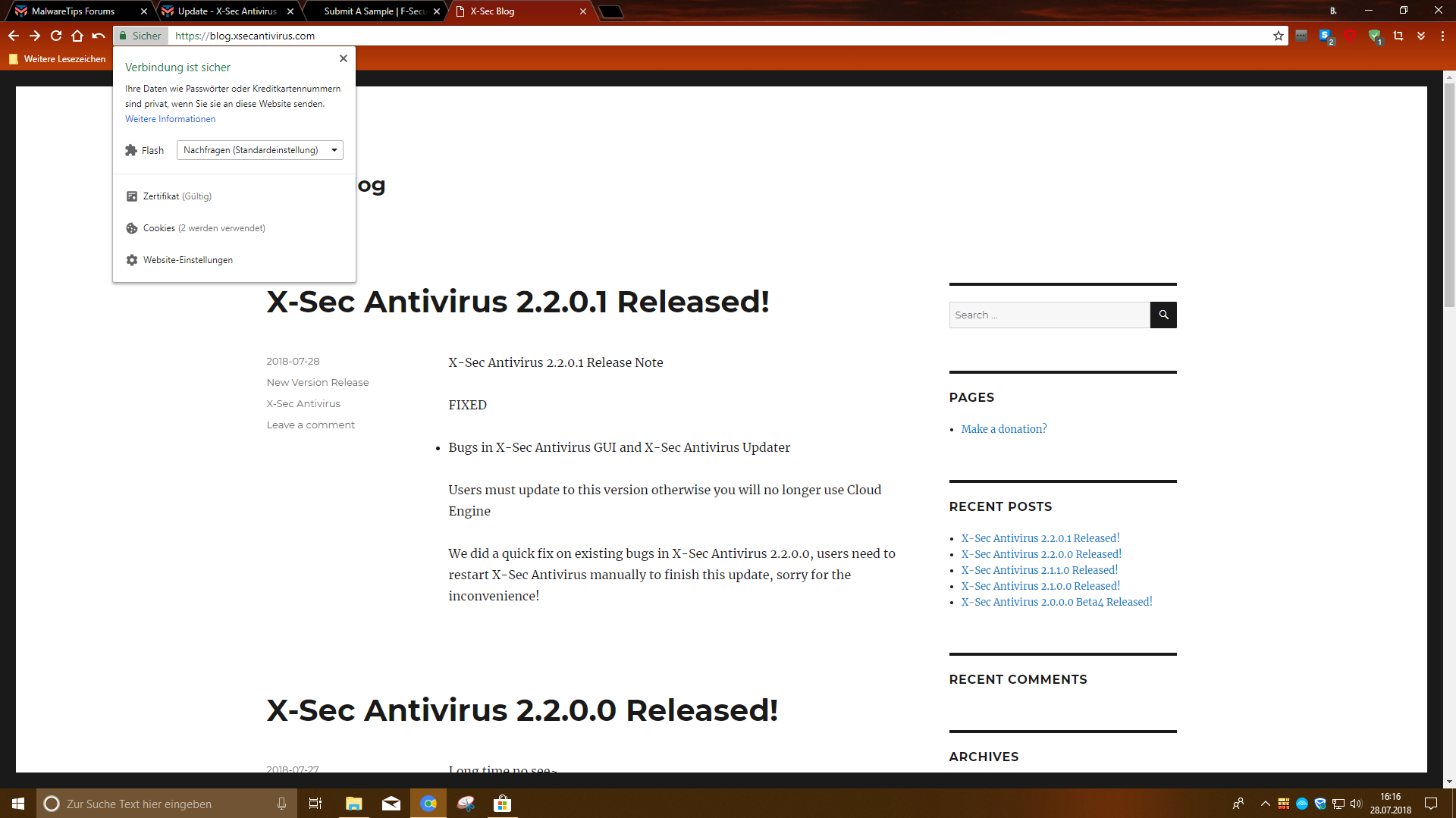
Task: Show more hidden extensions chevron
Action: click(x=1421, y=36)
